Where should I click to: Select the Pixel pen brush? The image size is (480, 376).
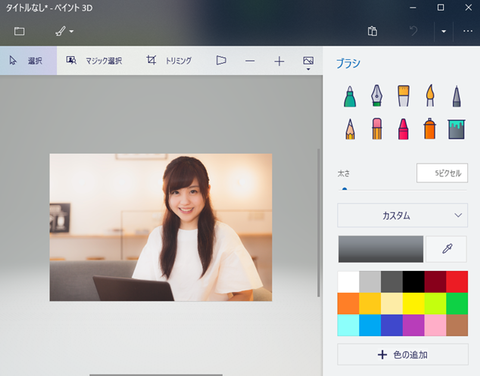(x=457, y=96)
